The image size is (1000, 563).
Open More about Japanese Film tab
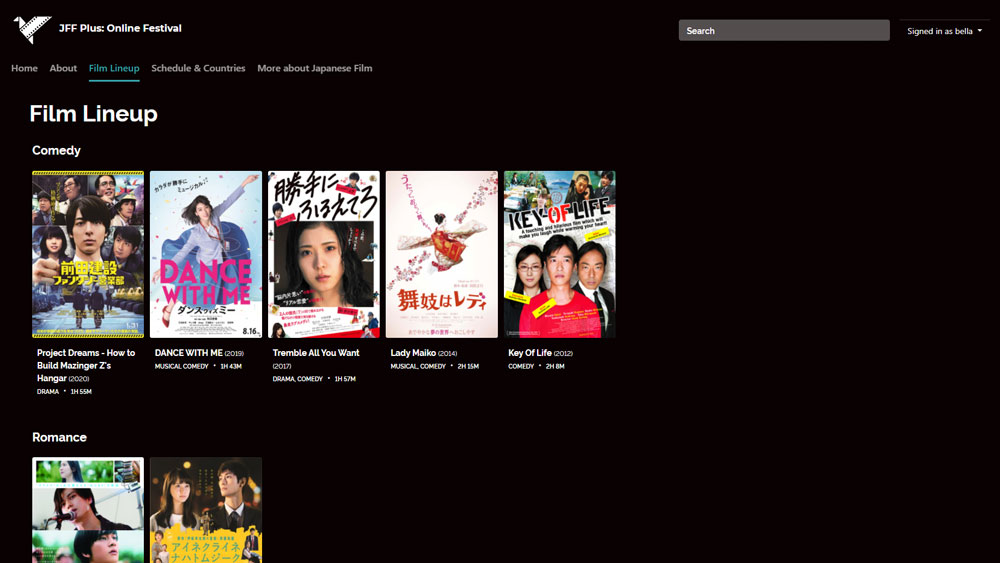tap(314, 68)
